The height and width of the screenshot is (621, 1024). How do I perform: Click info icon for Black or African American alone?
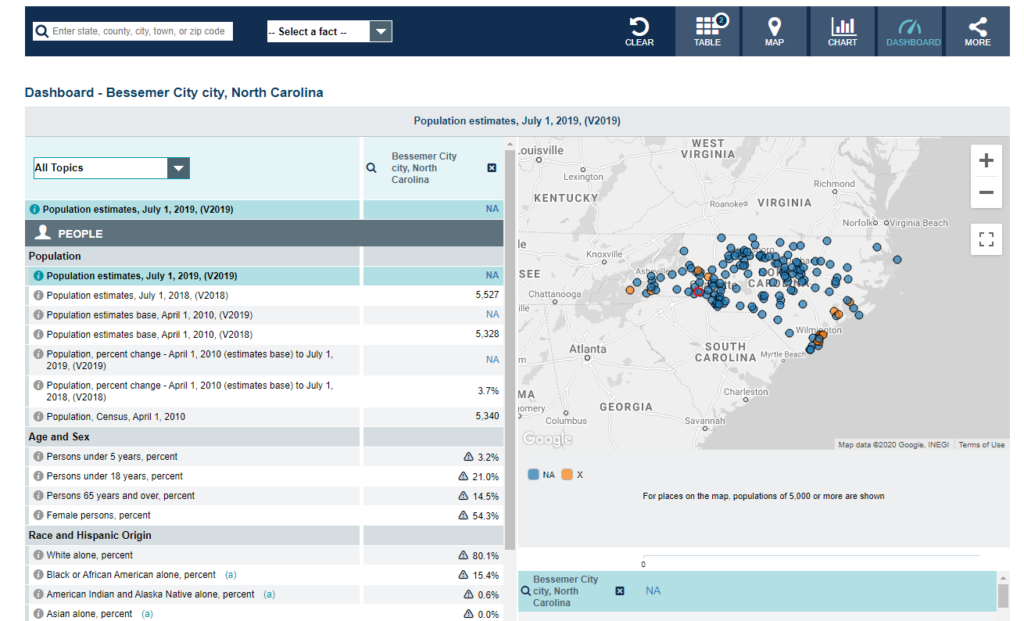click(x=39, y=575)
